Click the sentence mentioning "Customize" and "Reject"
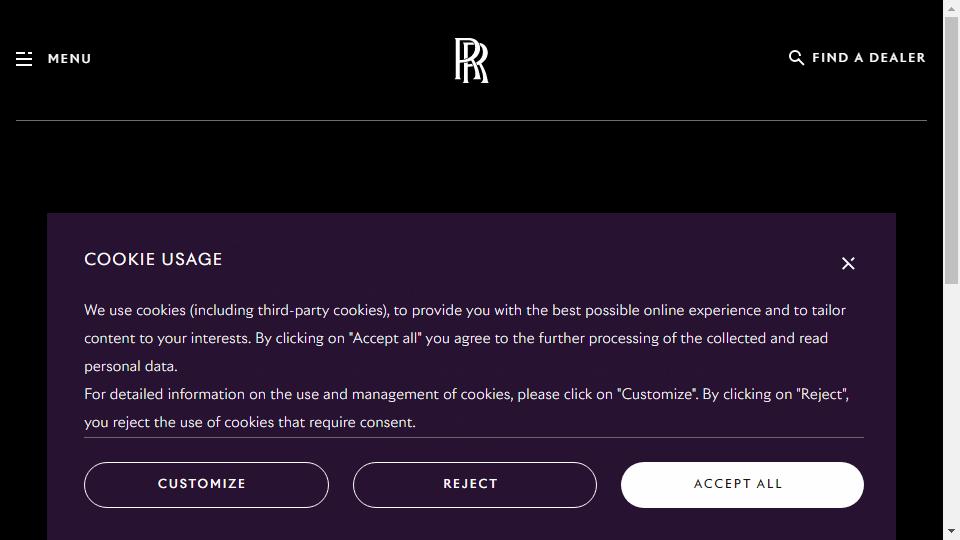The image size is (960, 540). click(467, 408)
